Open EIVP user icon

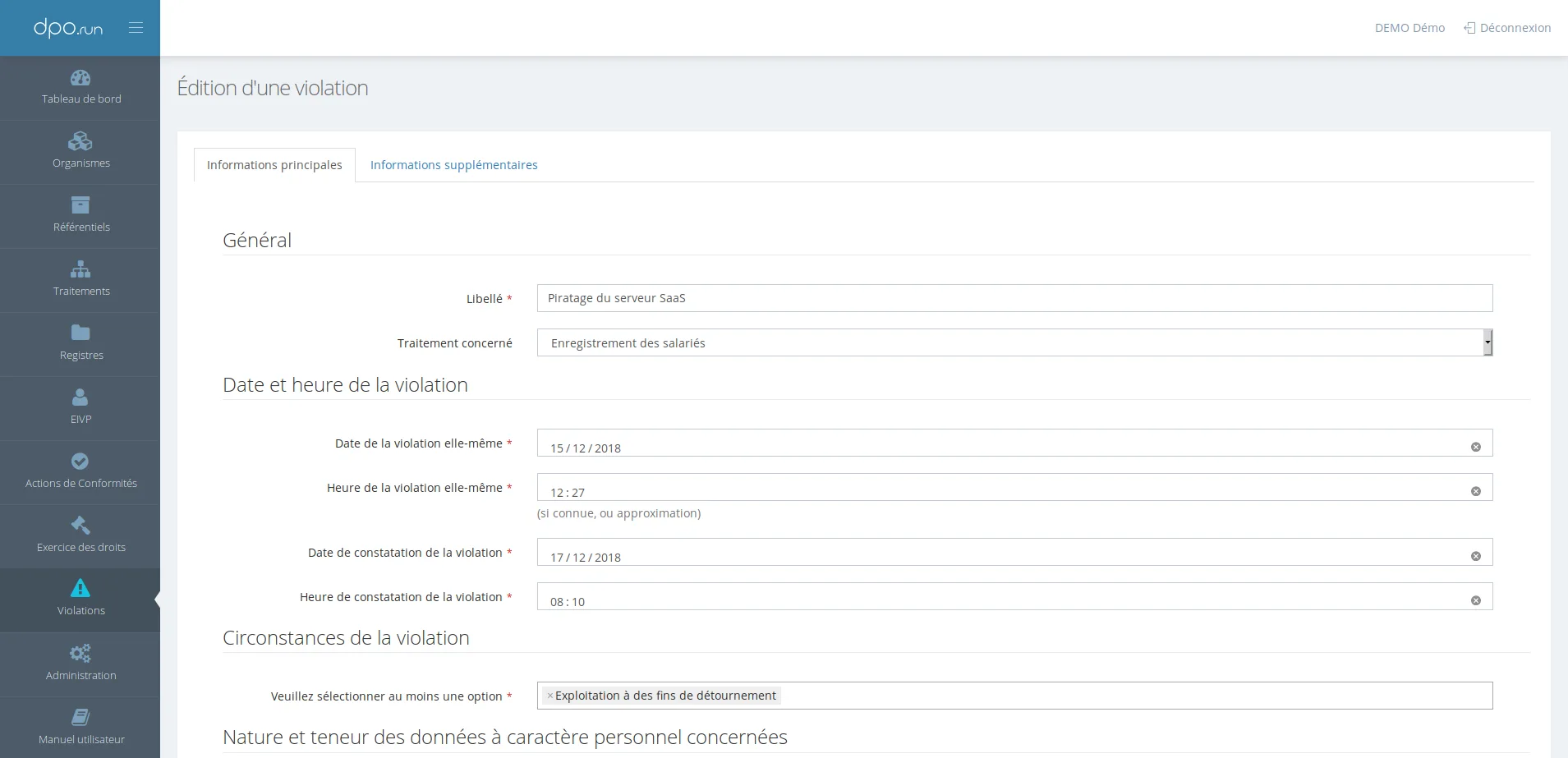pyautogui.click(x=80, y=397)
